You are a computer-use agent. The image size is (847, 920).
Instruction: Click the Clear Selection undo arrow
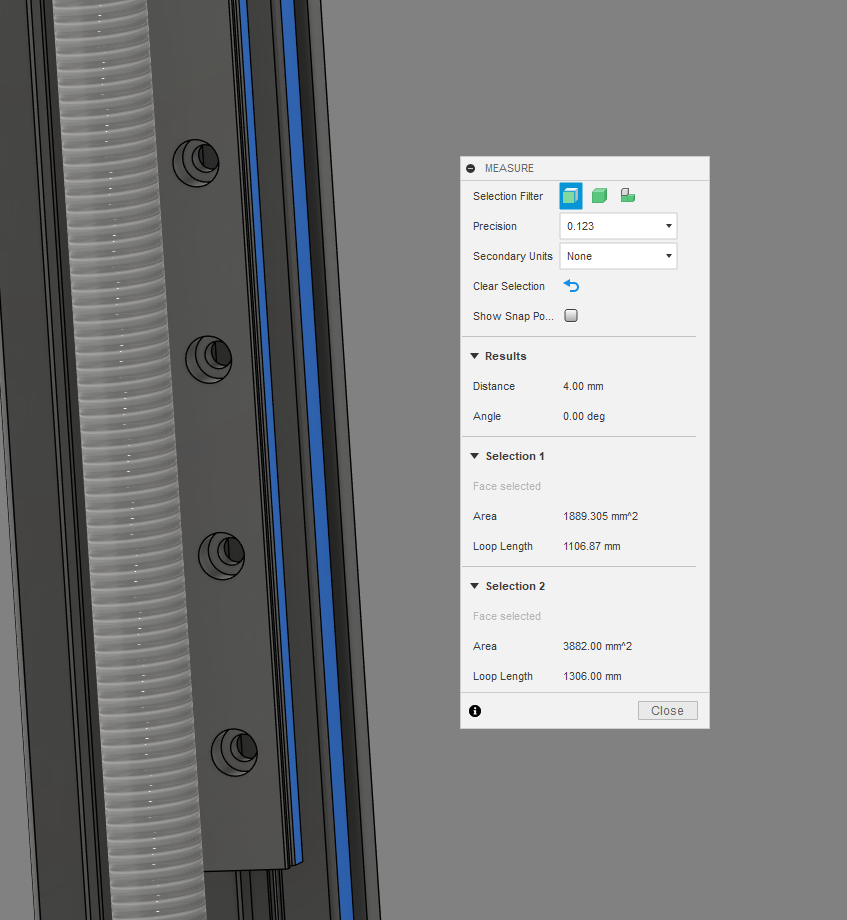point(571,286)
